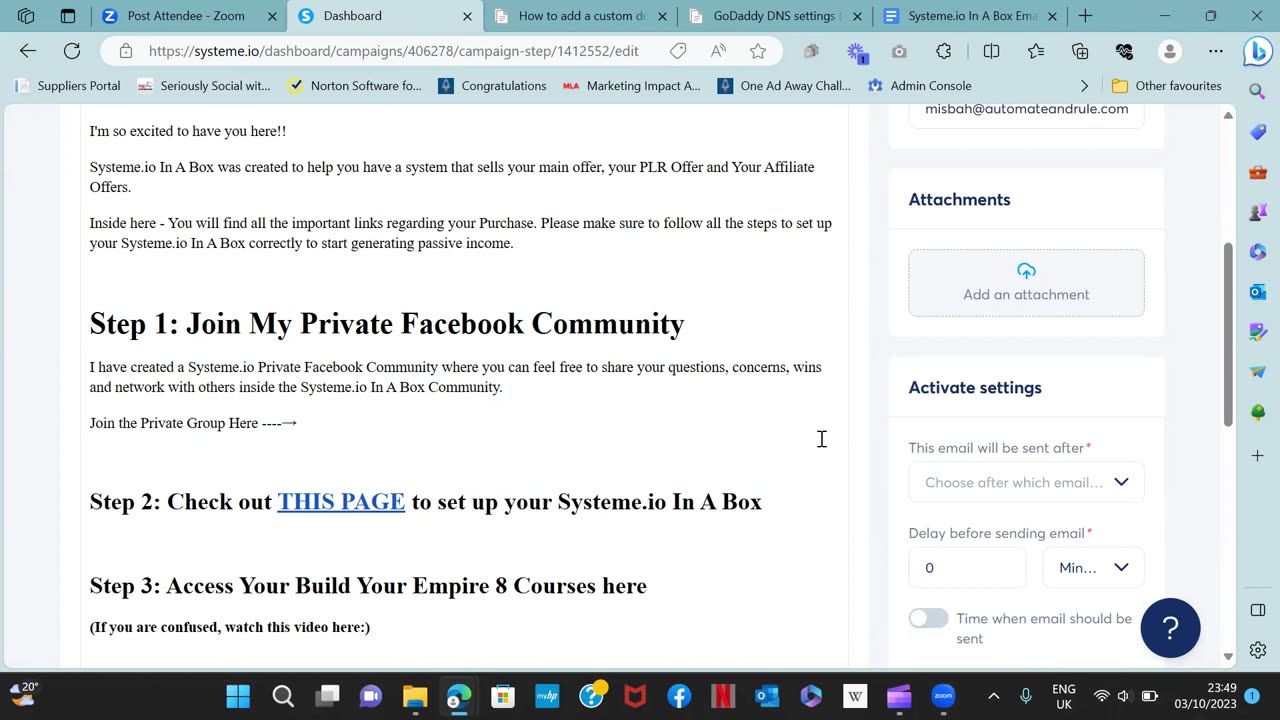
Task: Open browser profile avatar
Action: pyautogui.click(x=1169, y=51)
